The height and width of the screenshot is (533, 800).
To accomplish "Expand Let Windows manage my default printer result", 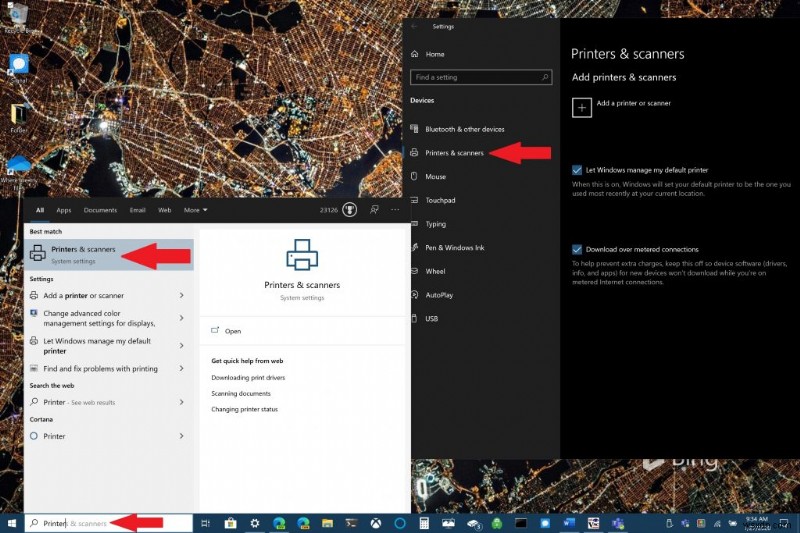I will pos(182,346).
